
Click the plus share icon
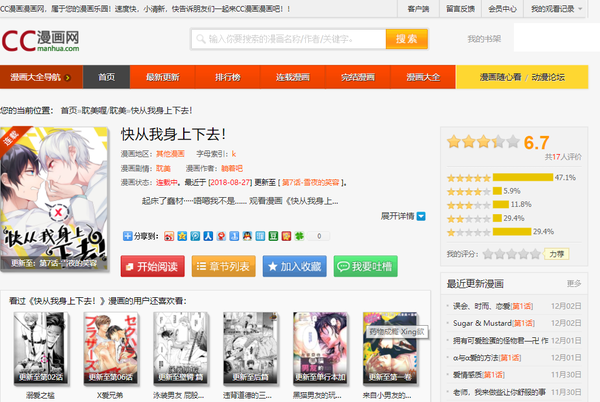[x=127, y=236]
